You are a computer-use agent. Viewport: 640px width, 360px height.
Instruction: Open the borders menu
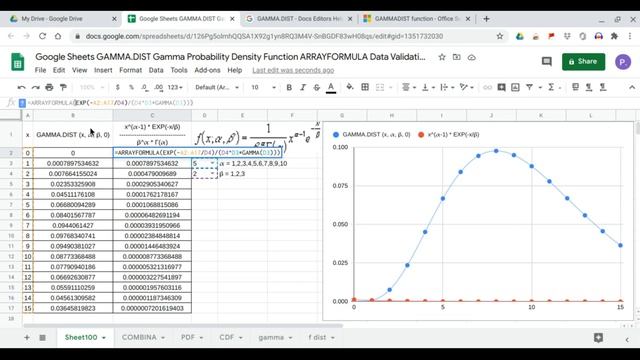[x=365, y=87]
